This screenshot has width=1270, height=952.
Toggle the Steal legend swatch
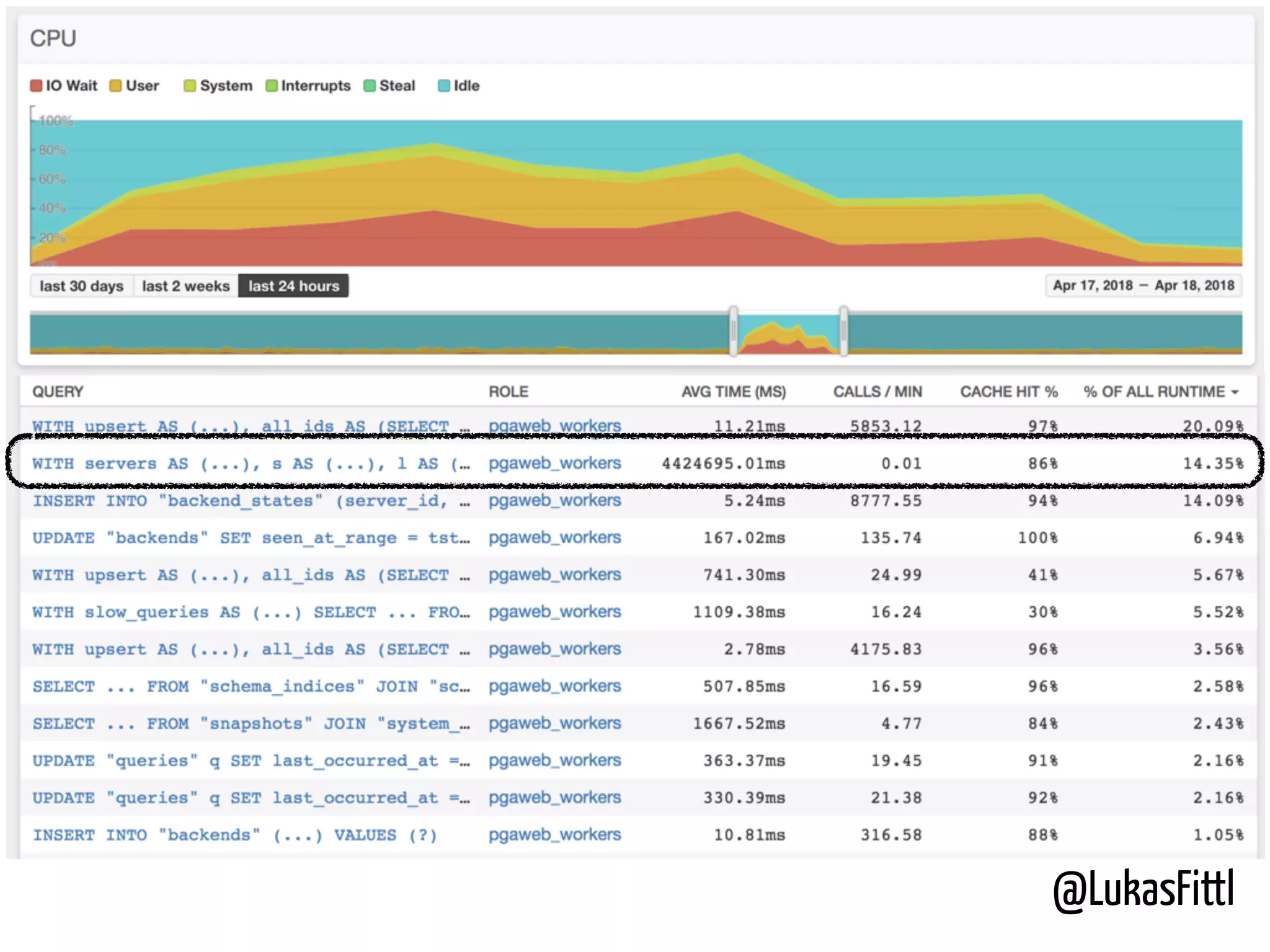pos(370,86)
